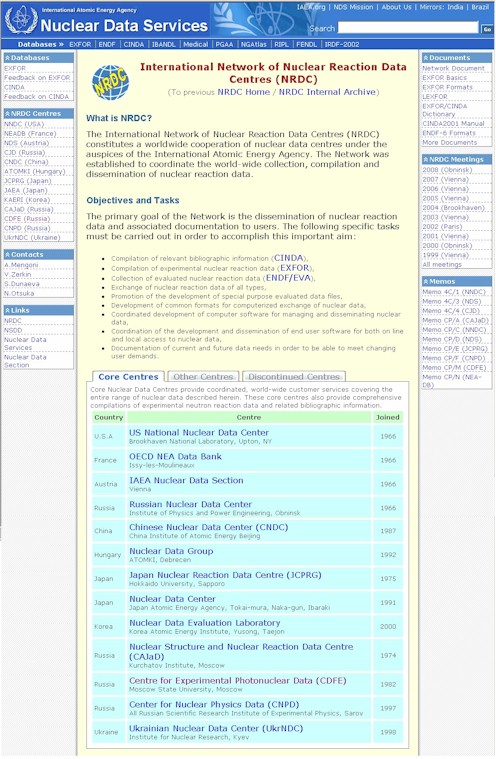Open the EXFOR link in the tasks list
Screen dimensions: 496x759
[x=295, y=268]
